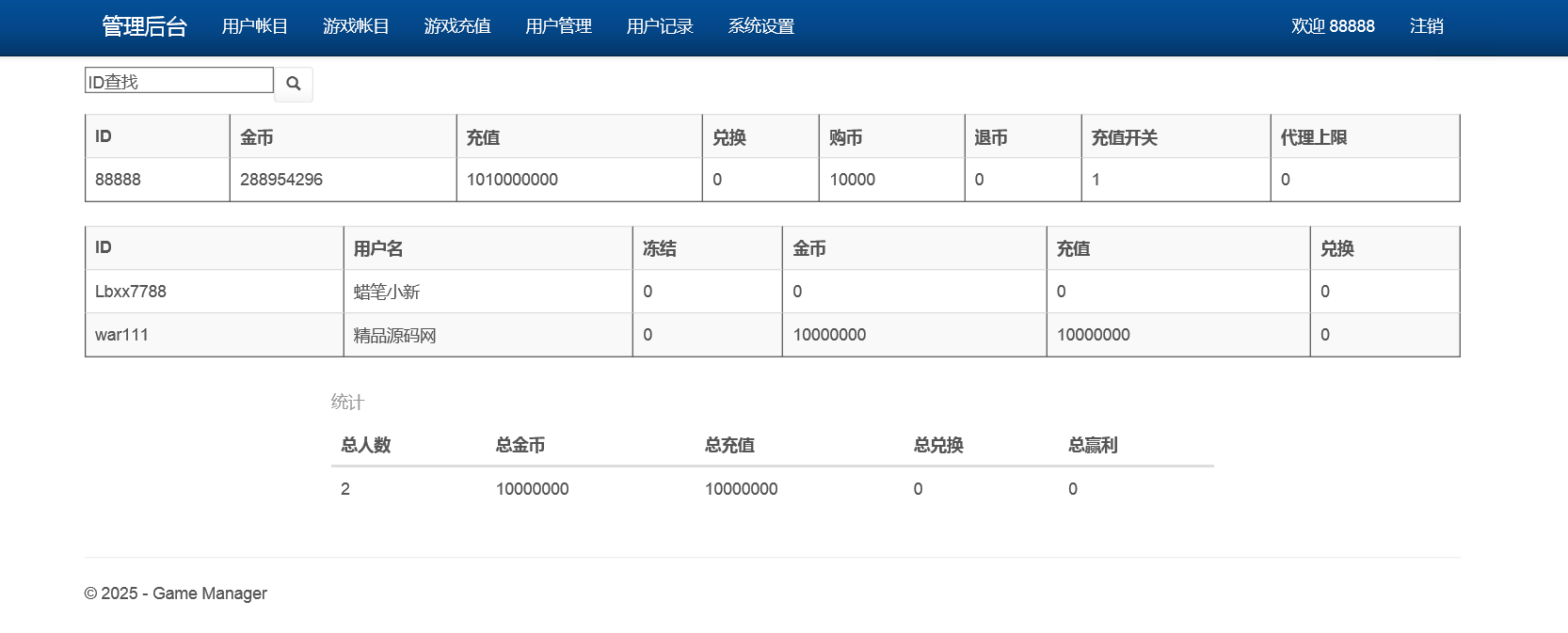Log out using the 注销 link
The width and height of the screenshot is (1568, 633).
point(1426,26)
